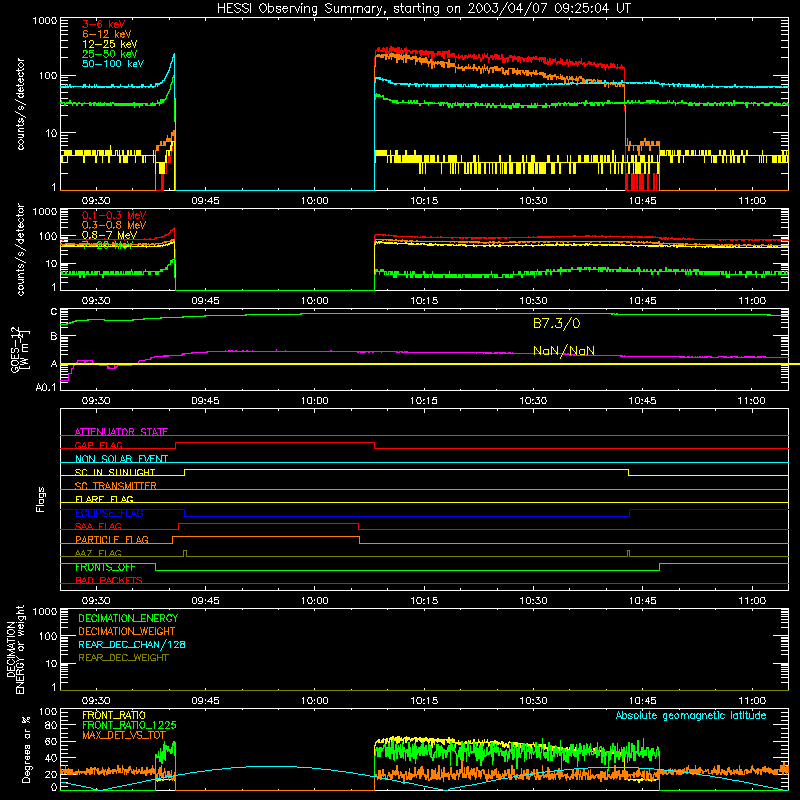Select the BAD_PACKETS flag label
The image size is (800, 800).
pos(109,581)
